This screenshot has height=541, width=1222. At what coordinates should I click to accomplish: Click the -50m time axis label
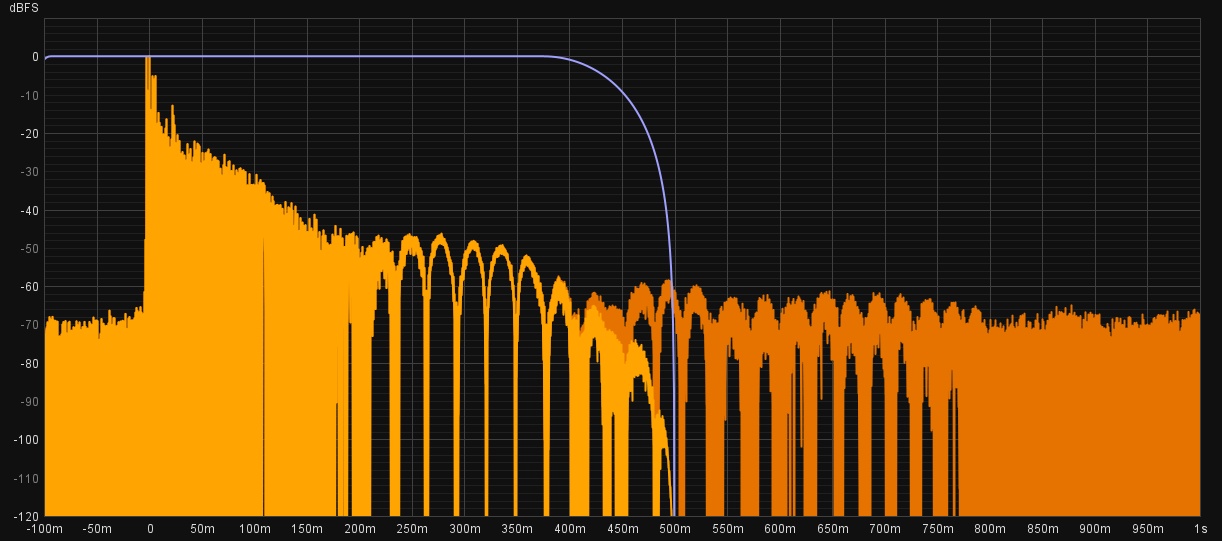(97, 529)
